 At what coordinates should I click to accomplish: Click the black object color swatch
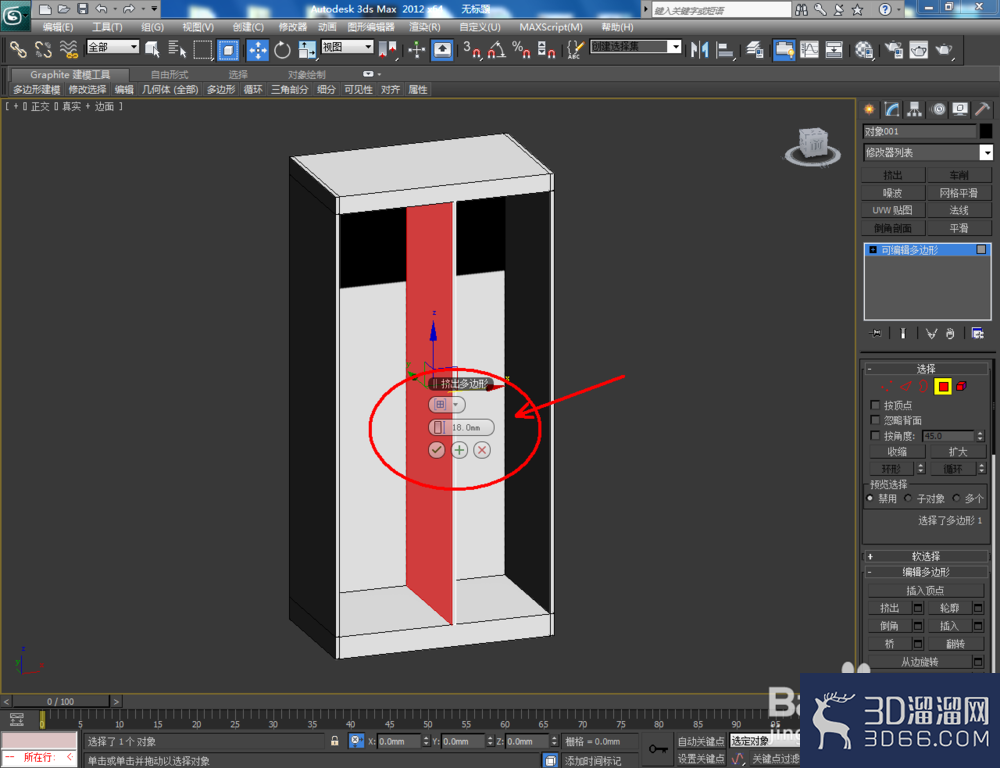coord(986,131)
